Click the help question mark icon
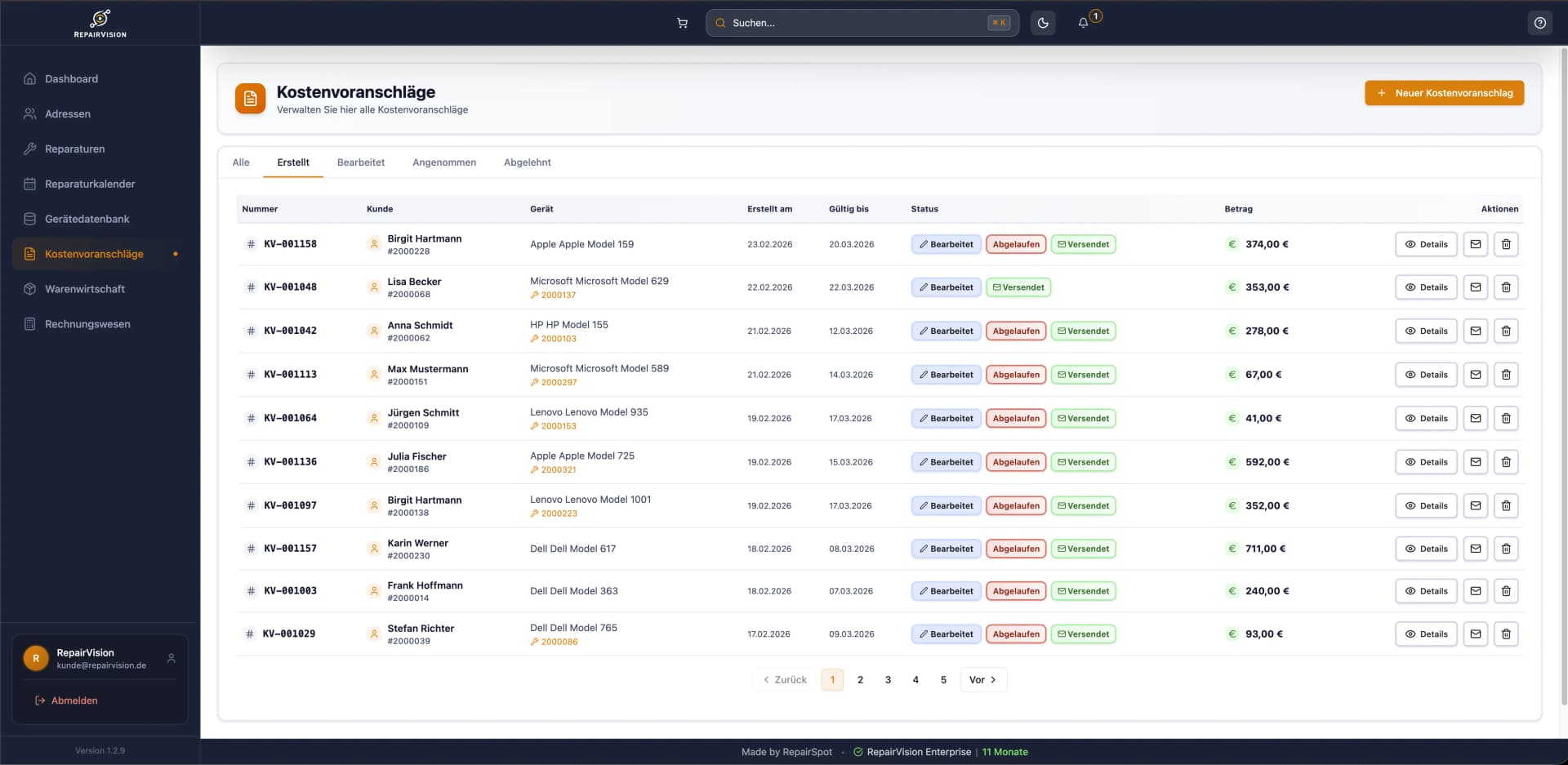Image resolution: width=1568 pixels, height=765 pixels. click(x=1539, y=23)
